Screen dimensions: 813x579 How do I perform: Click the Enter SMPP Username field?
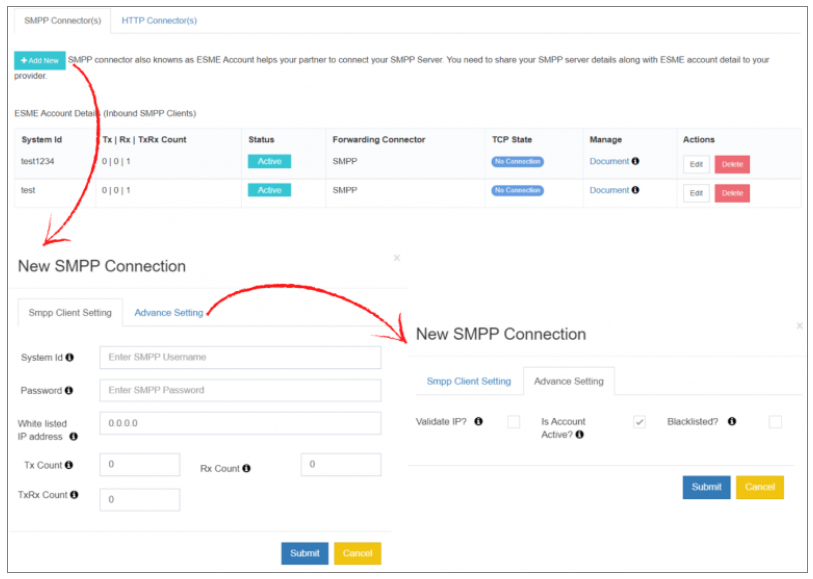(240, 356)
